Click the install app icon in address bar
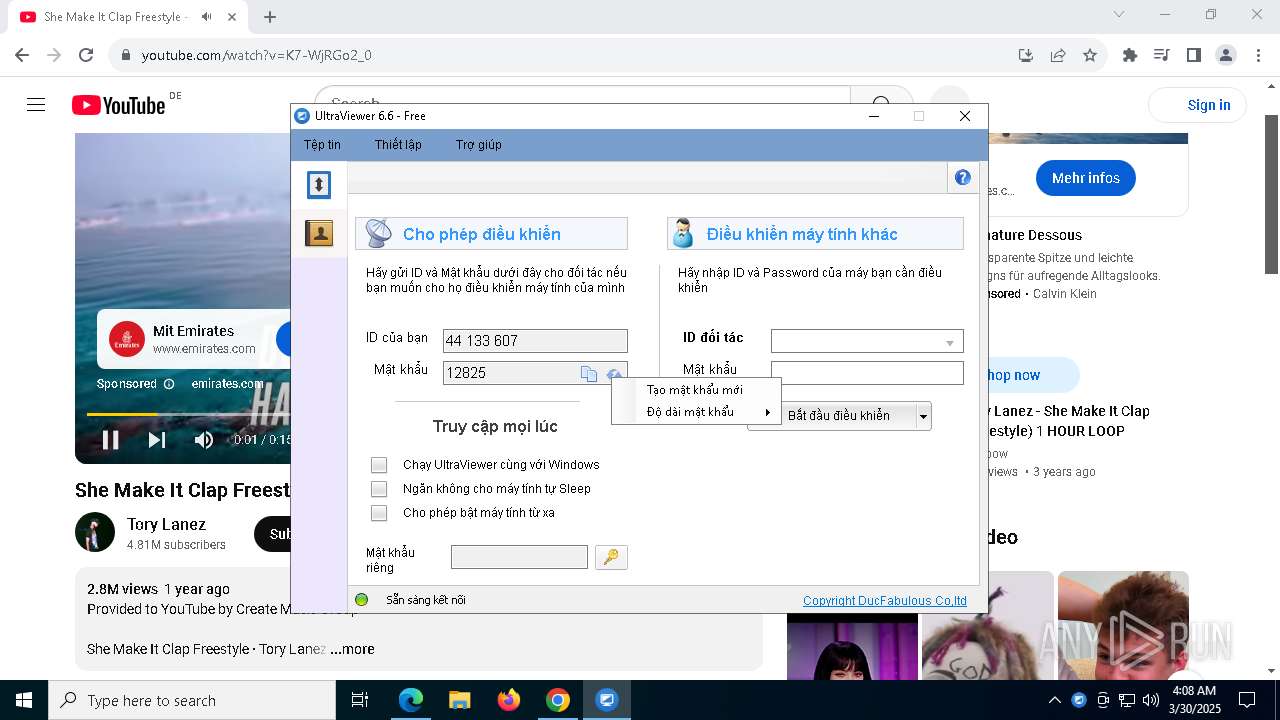The width and height of the screenshot is (1280, 720). (1026, 55)
